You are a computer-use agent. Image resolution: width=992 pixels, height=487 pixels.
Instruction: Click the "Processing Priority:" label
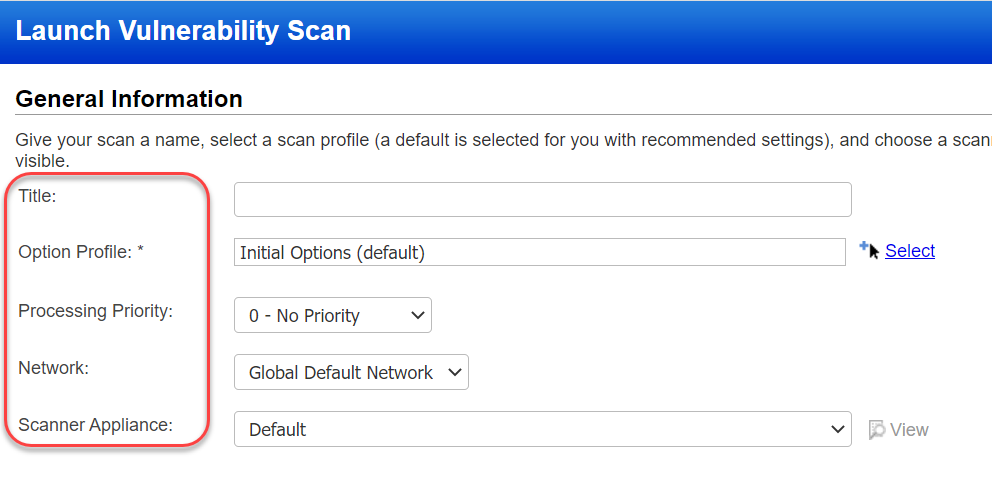point(95,311)
